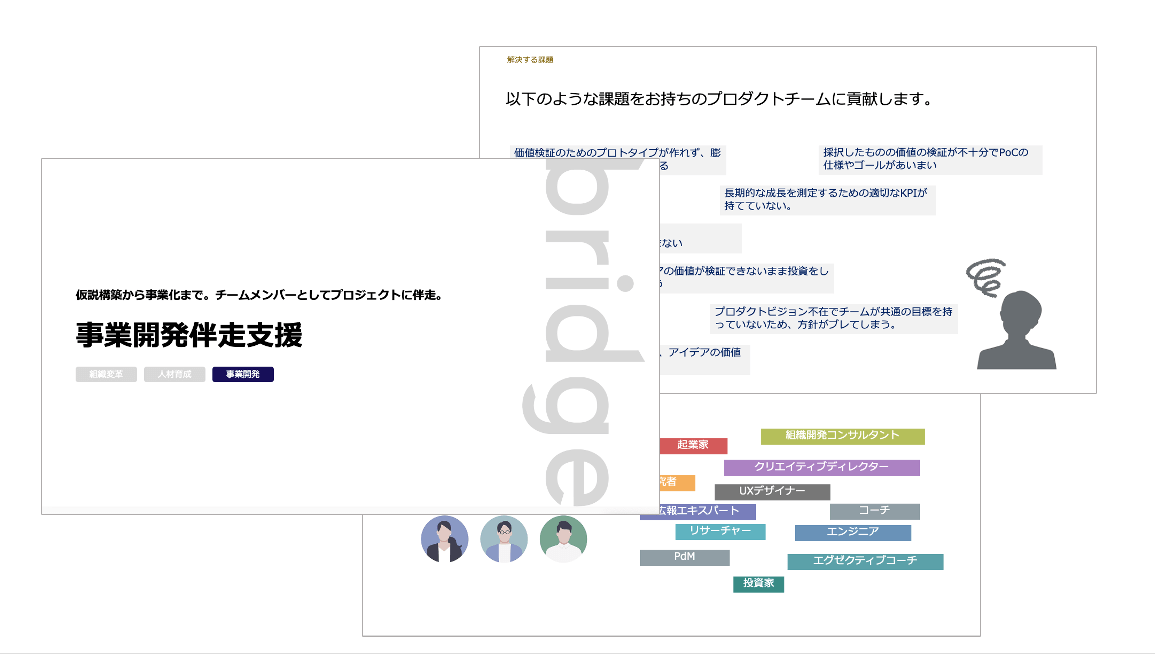
Task: Select the 事業開発 dark navy tag
Action: 243,374
